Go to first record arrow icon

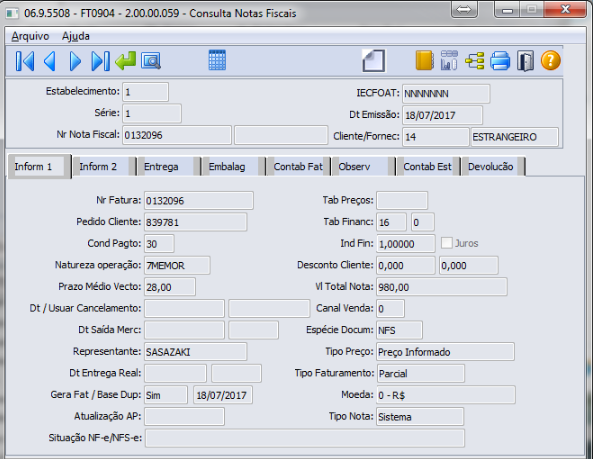pyautogui.click(x=25, y=61)
